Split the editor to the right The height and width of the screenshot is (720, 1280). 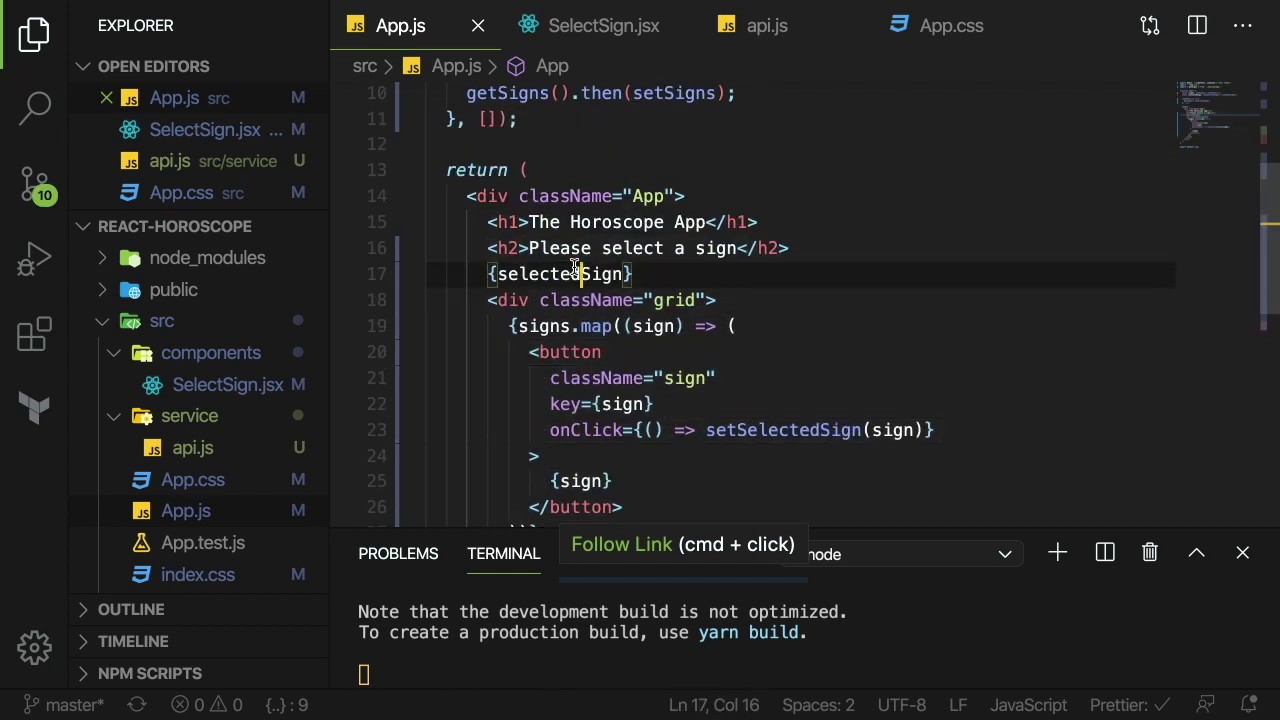point(1197,26)
